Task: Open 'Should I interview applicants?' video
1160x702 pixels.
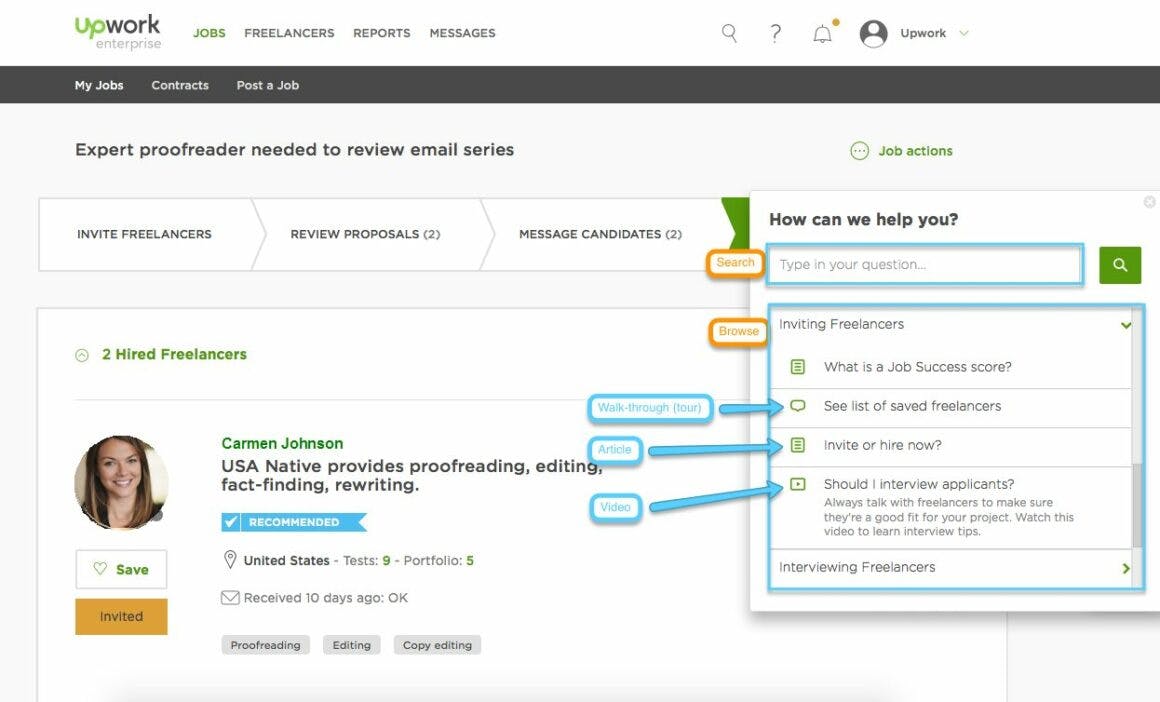Action: click(919, 485)
